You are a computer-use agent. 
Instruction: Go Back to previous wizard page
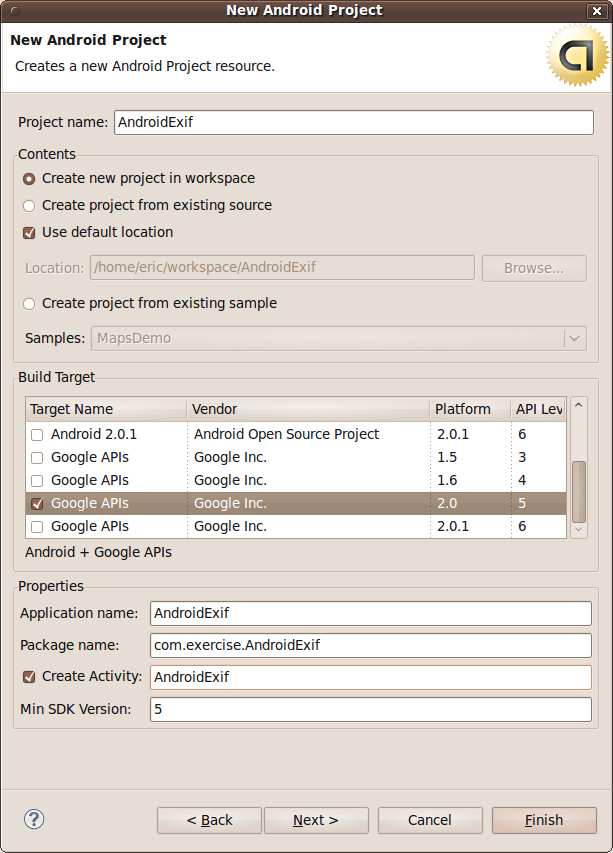click(x=209, y=820)
